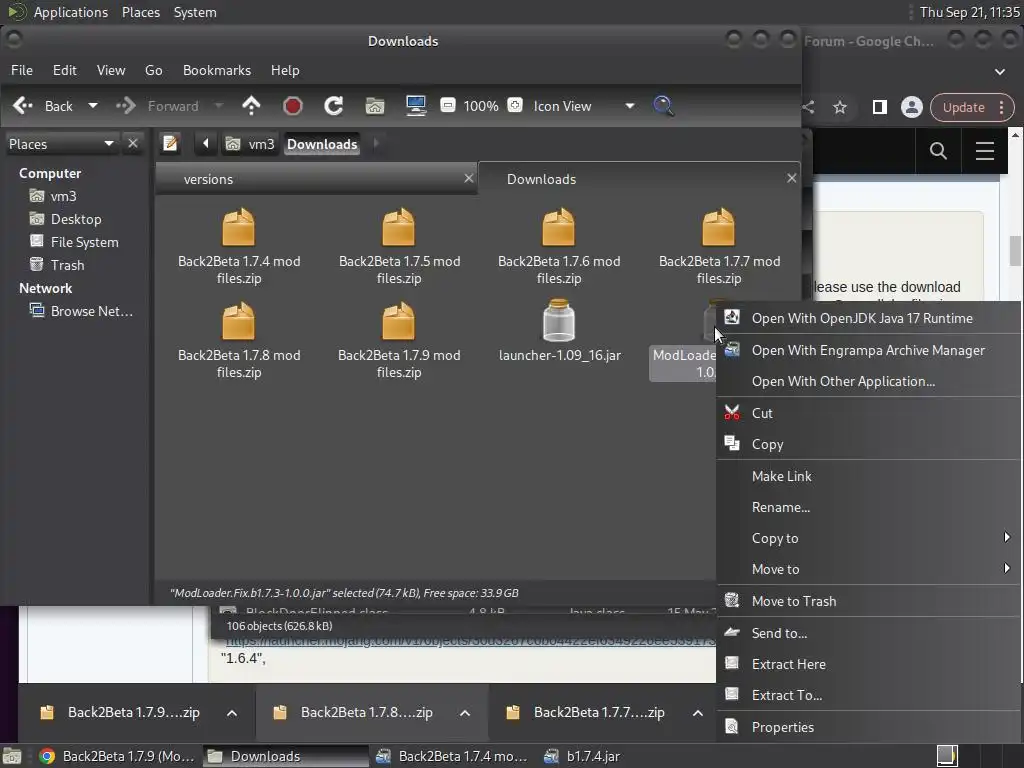Image resolution: width=1024 pixels, height=768 pixels.
Task: Choose Cut in context menu
Action: point(869,413)
